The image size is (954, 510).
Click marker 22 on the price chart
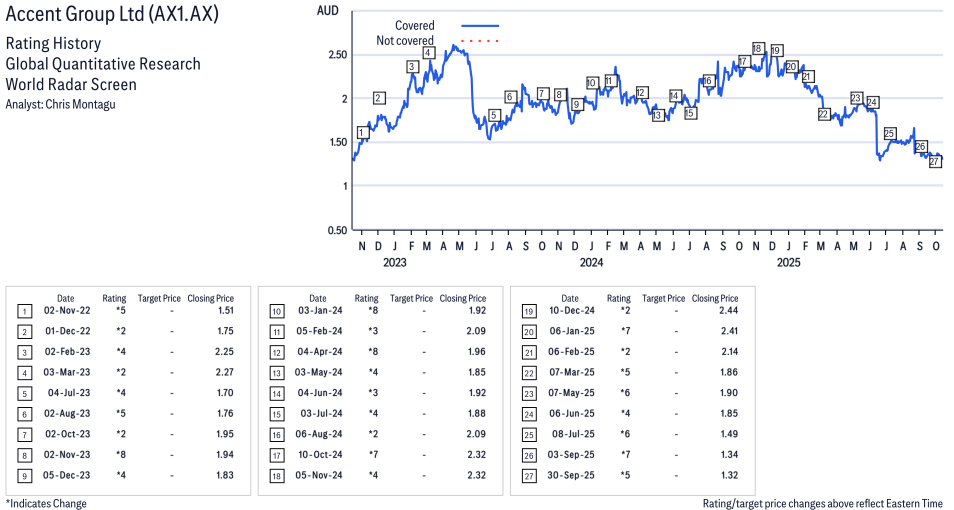click(824, 114)
